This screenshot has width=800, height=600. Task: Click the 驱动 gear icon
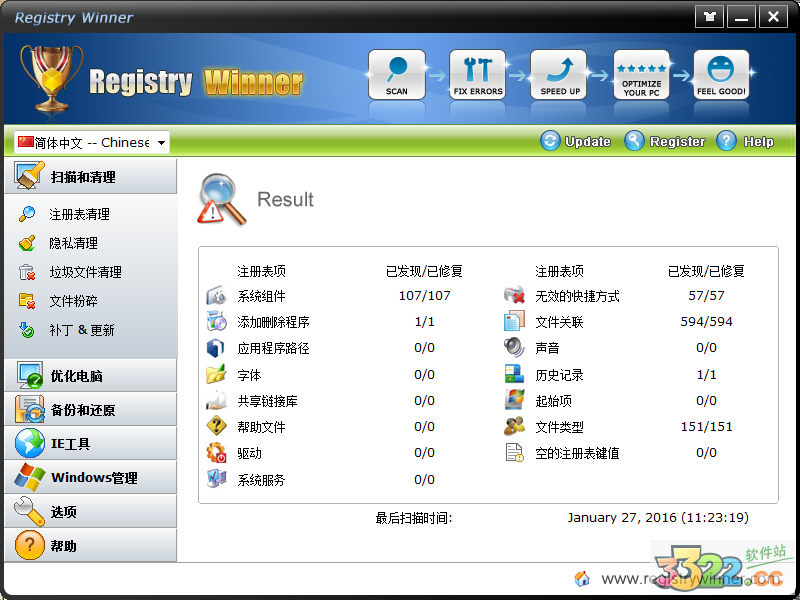click(216, 453)
